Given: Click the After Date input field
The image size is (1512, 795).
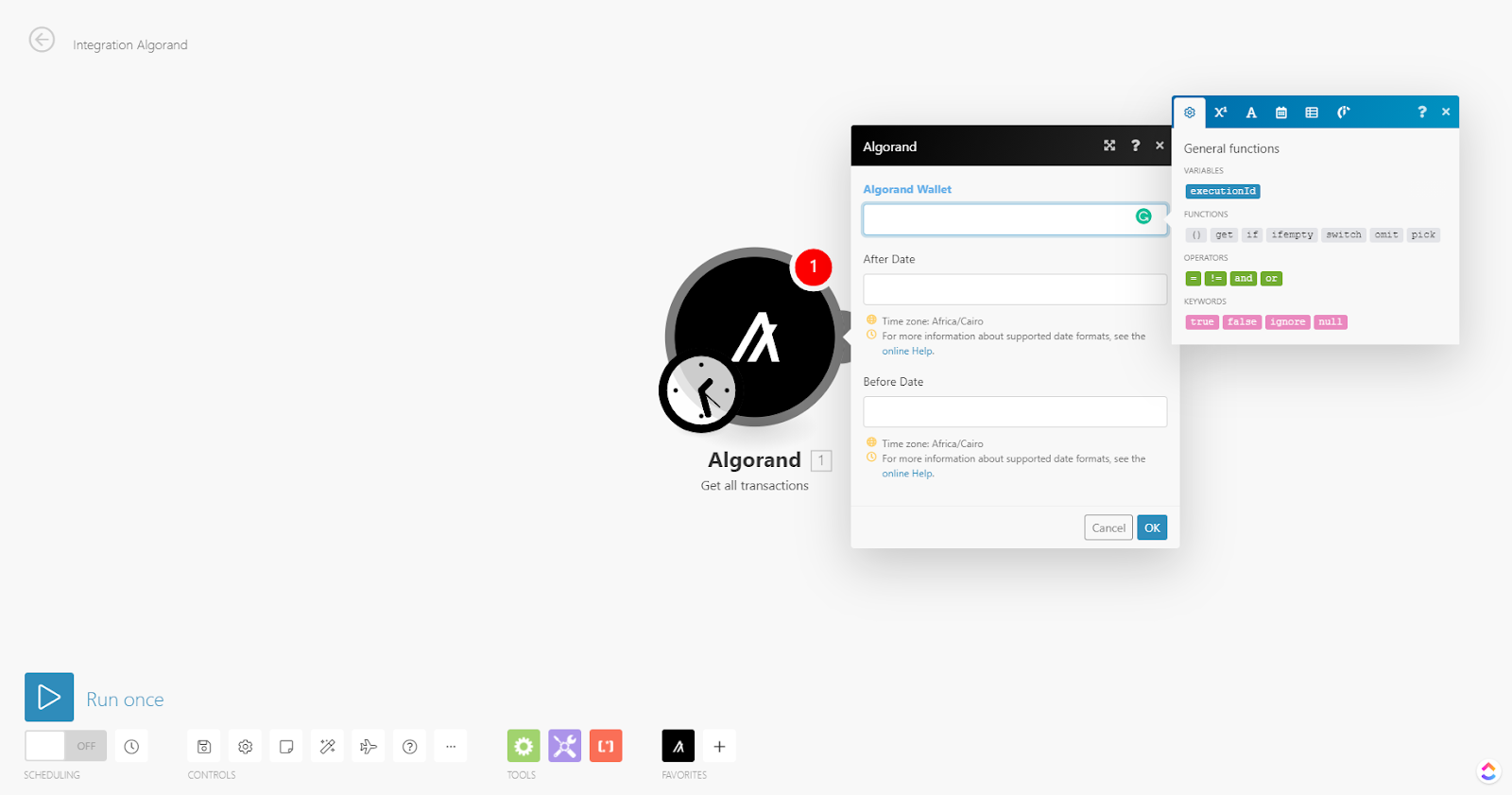Looking at the screenshot, I should click(1015, 289).
